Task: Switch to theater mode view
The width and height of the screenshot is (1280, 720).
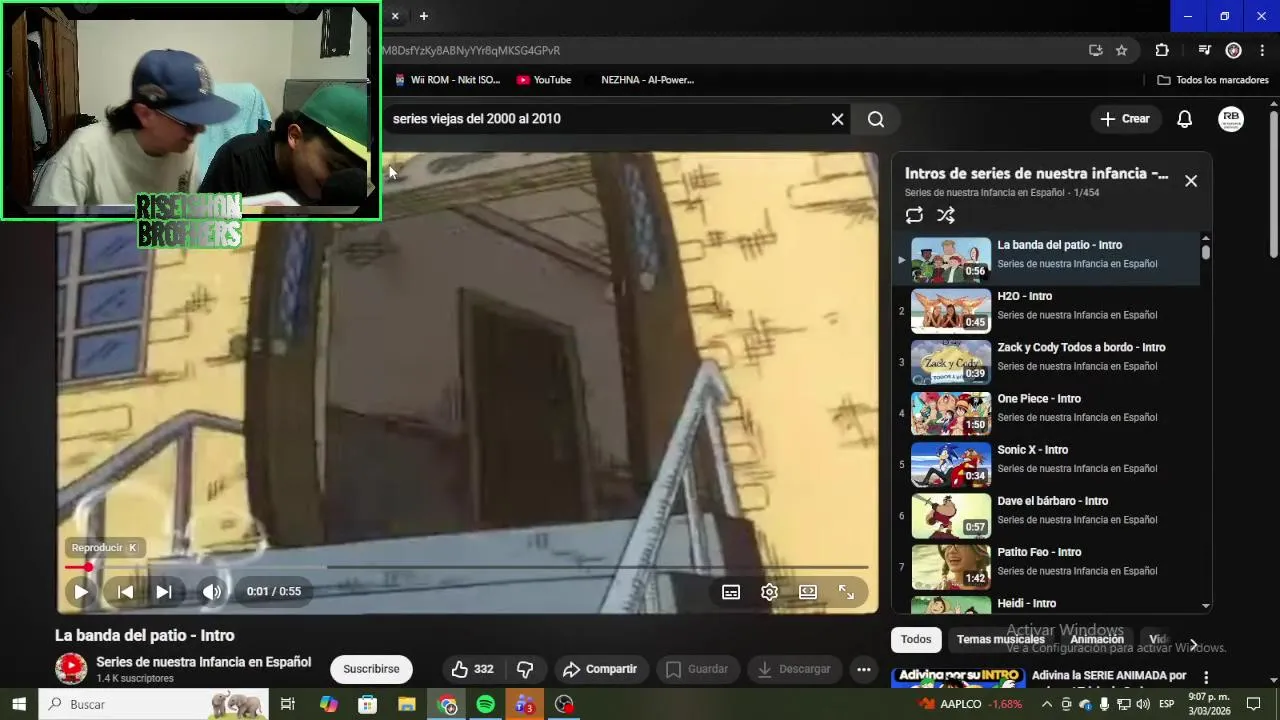Action: (808, 592)
